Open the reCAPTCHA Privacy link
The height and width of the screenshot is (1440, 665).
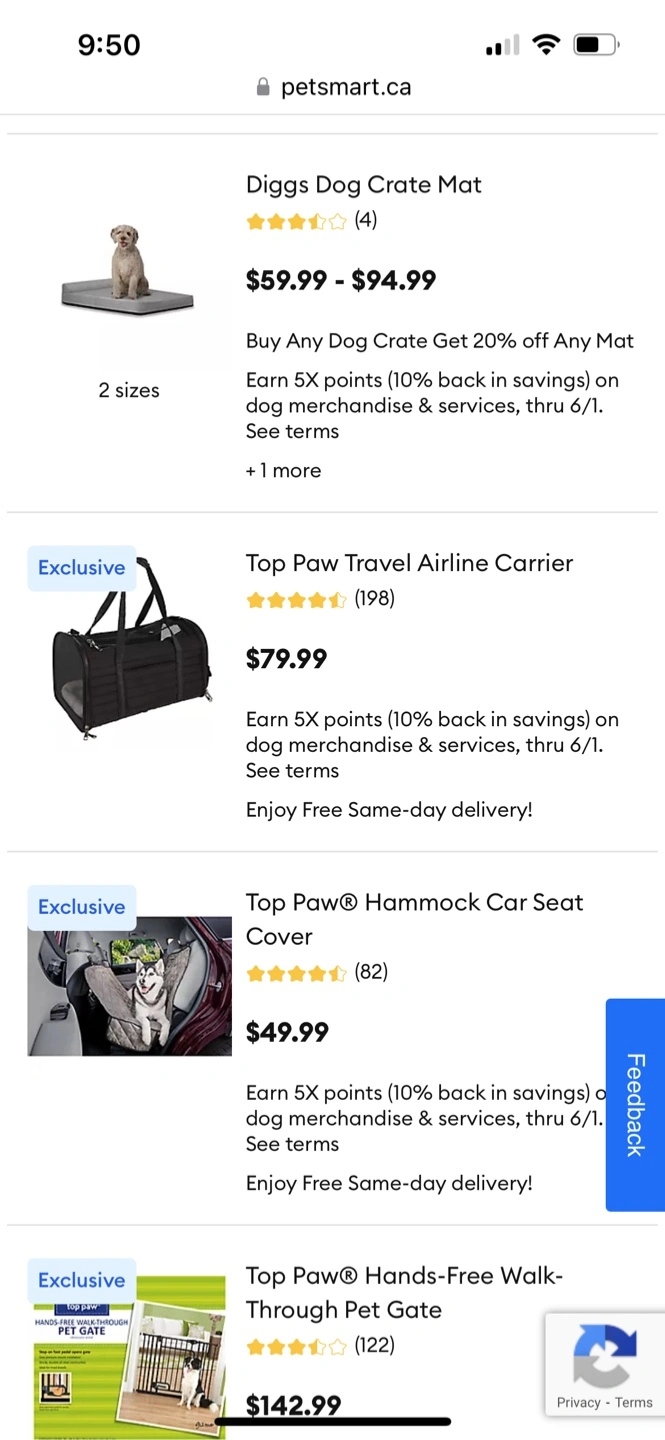click(x=579, y=1403)
